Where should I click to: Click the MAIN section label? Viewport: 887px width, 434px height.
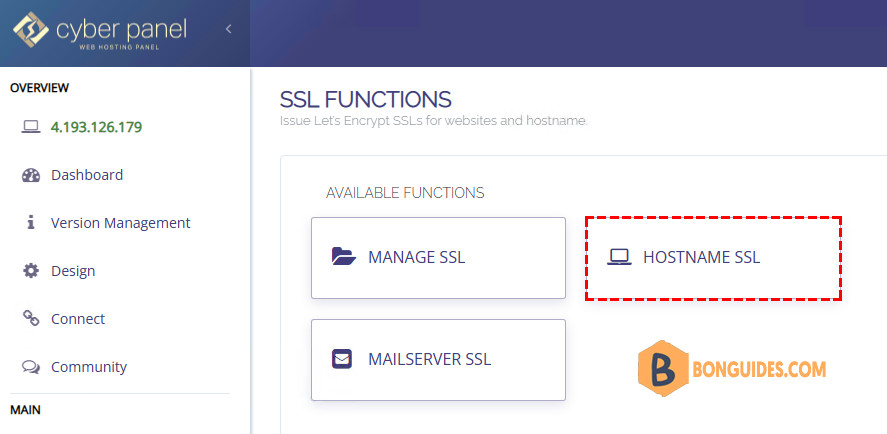click(25, 410)
